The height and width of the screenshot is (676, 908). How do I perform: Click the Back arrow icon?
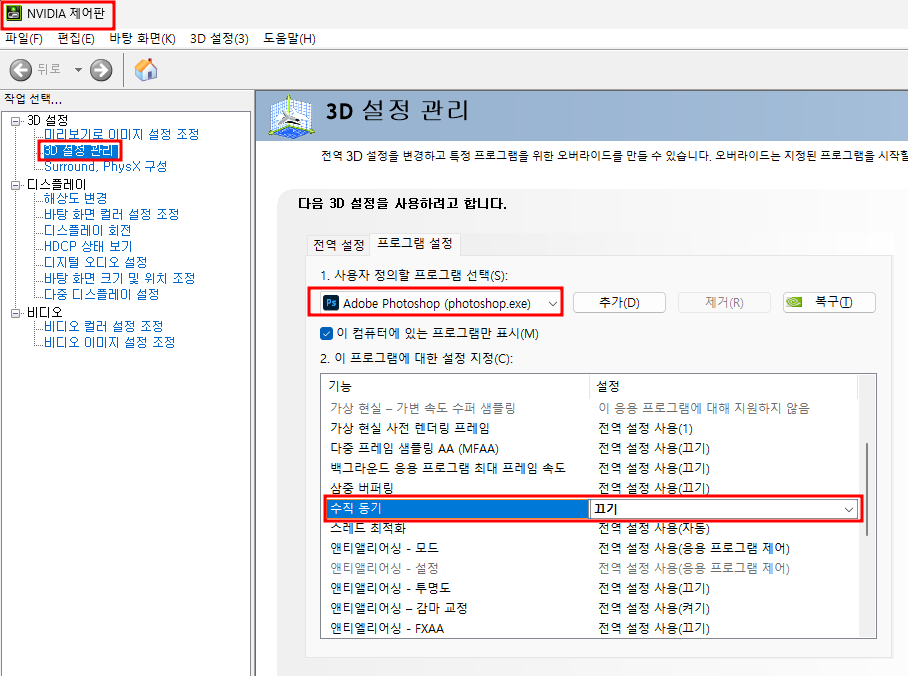click(x=21, y=70)
